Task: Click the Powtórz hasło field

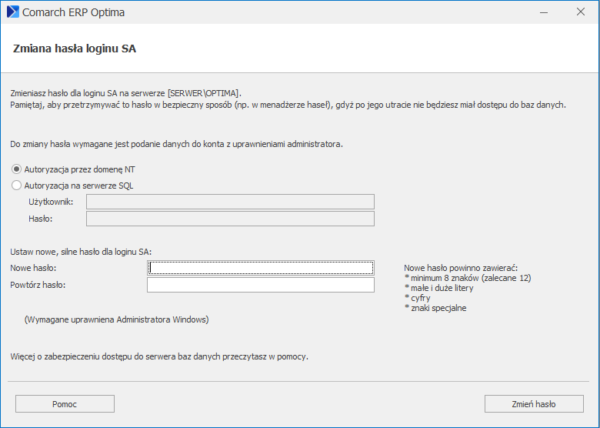Action: point(261,285)
